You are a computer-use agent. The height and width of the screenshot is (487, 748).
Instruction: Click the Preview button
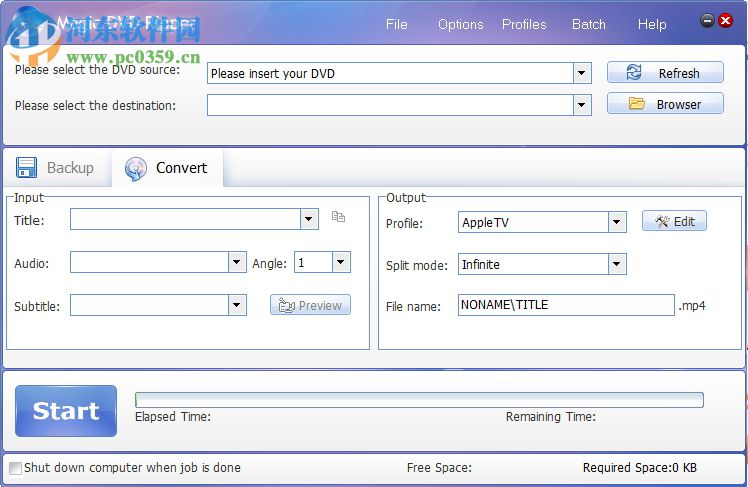(x=311, y=305)
